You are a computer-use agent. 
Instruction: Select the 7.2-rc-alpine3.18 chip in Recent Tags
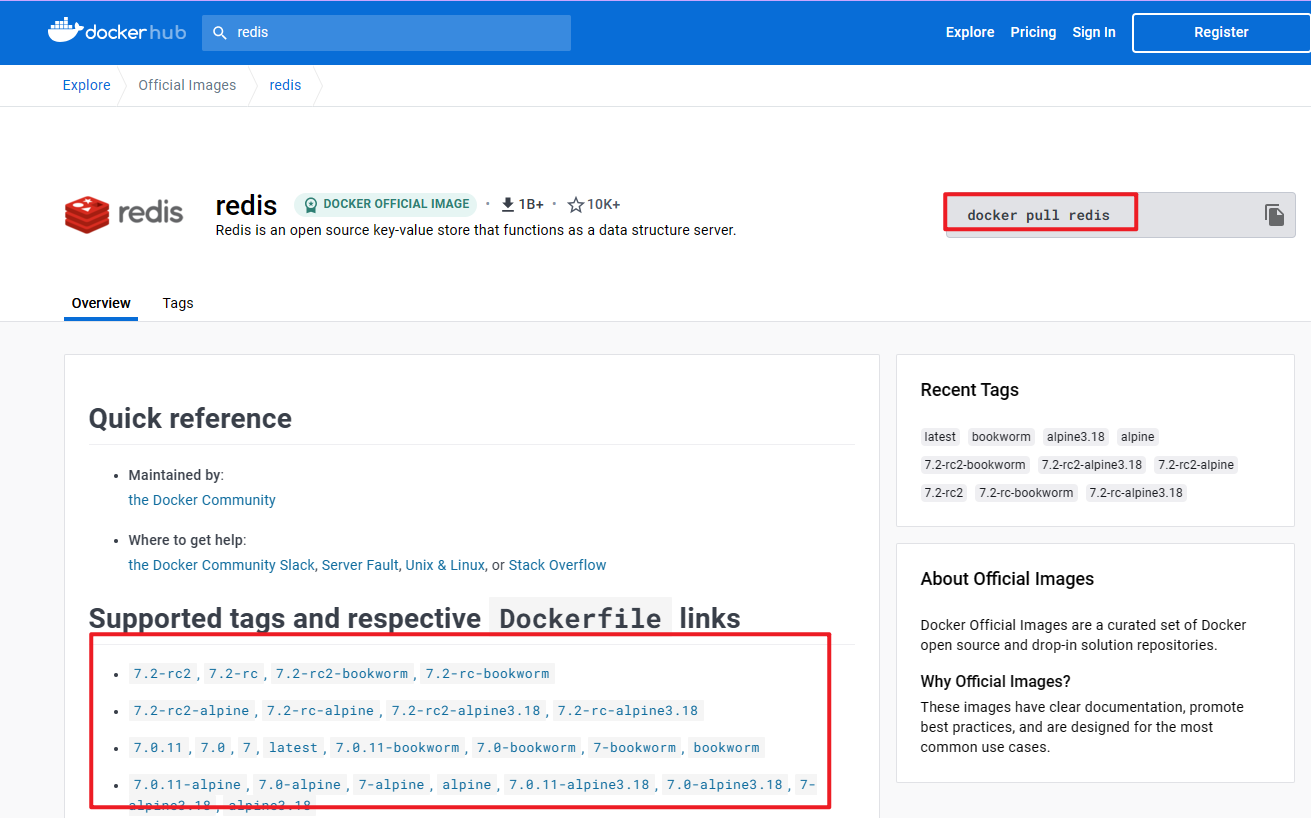tap(1136, 493)
